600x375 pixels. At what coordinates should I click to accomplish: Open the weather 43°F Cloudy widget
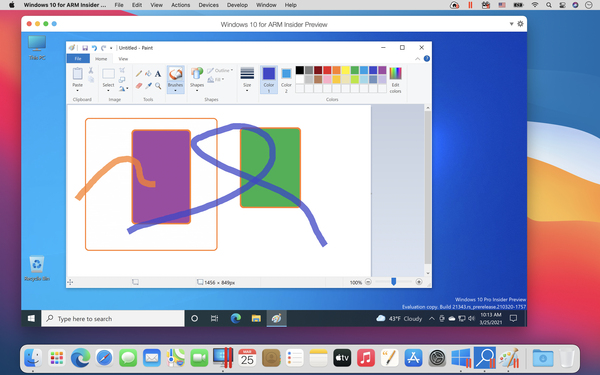point(399,318)
